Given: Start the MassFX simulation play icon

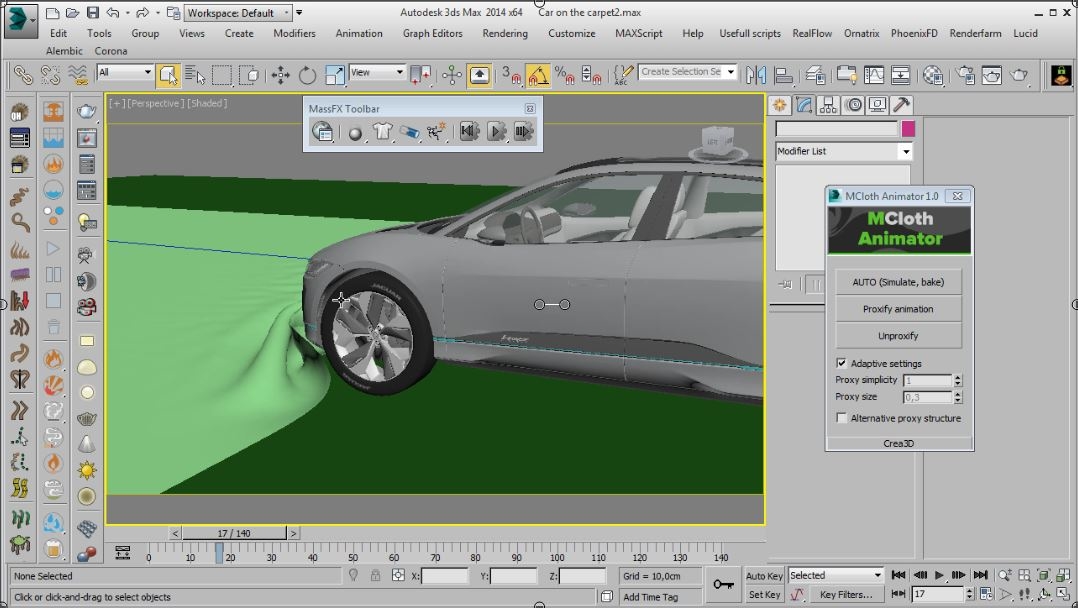Looking at the screenshot, I should [497, 132].
